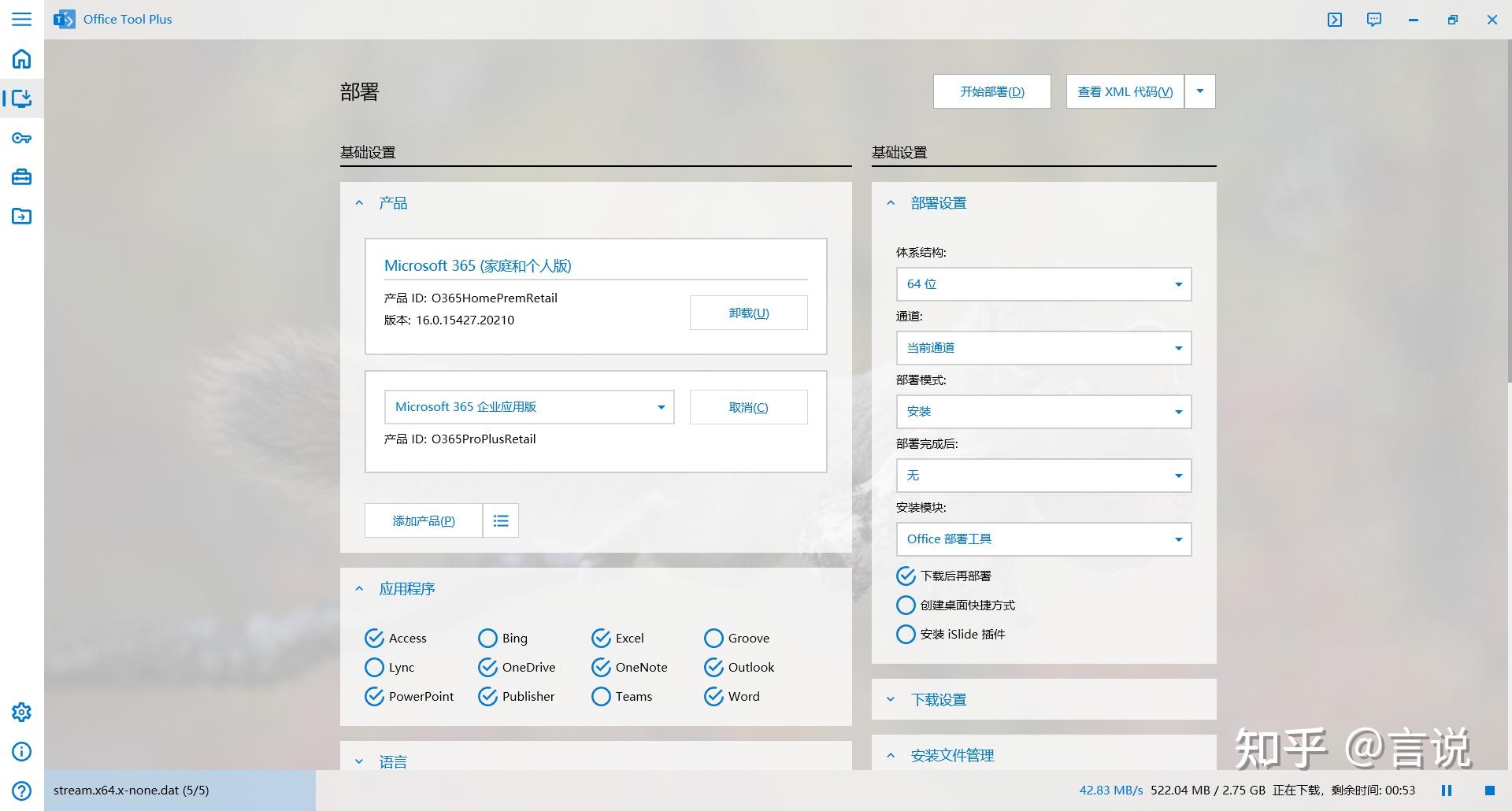Screen dimensions: 1512x811
Task: Click the Help question mark icon
Action: pyautogui.click(x=21, y=791)
